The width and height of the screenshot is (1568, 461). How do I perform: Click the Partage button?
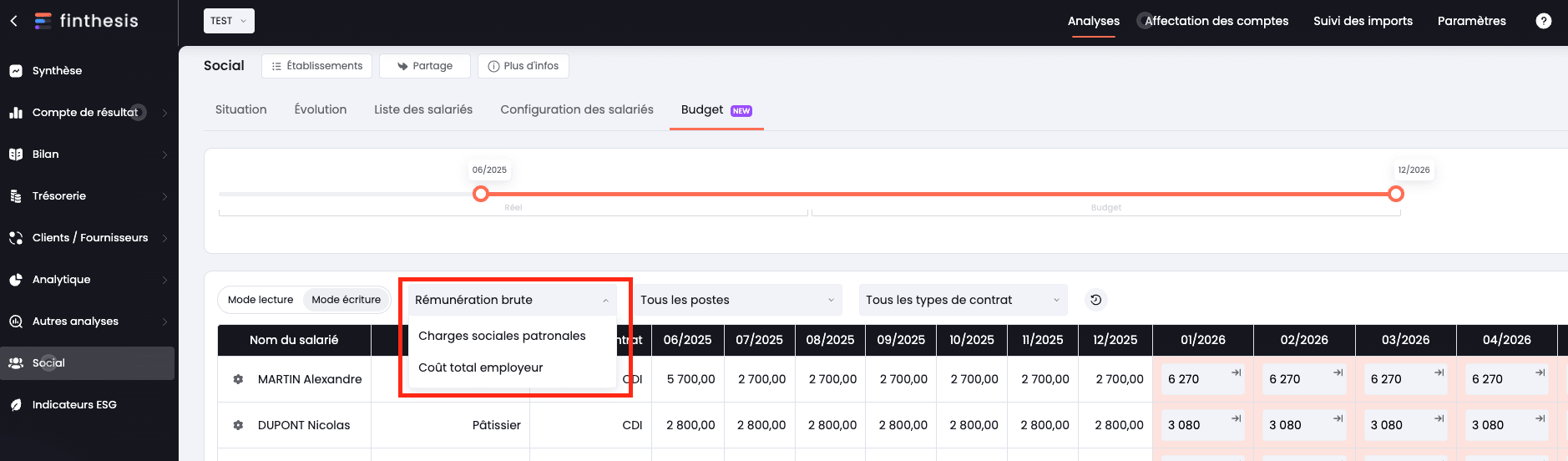tap(425, 66)
